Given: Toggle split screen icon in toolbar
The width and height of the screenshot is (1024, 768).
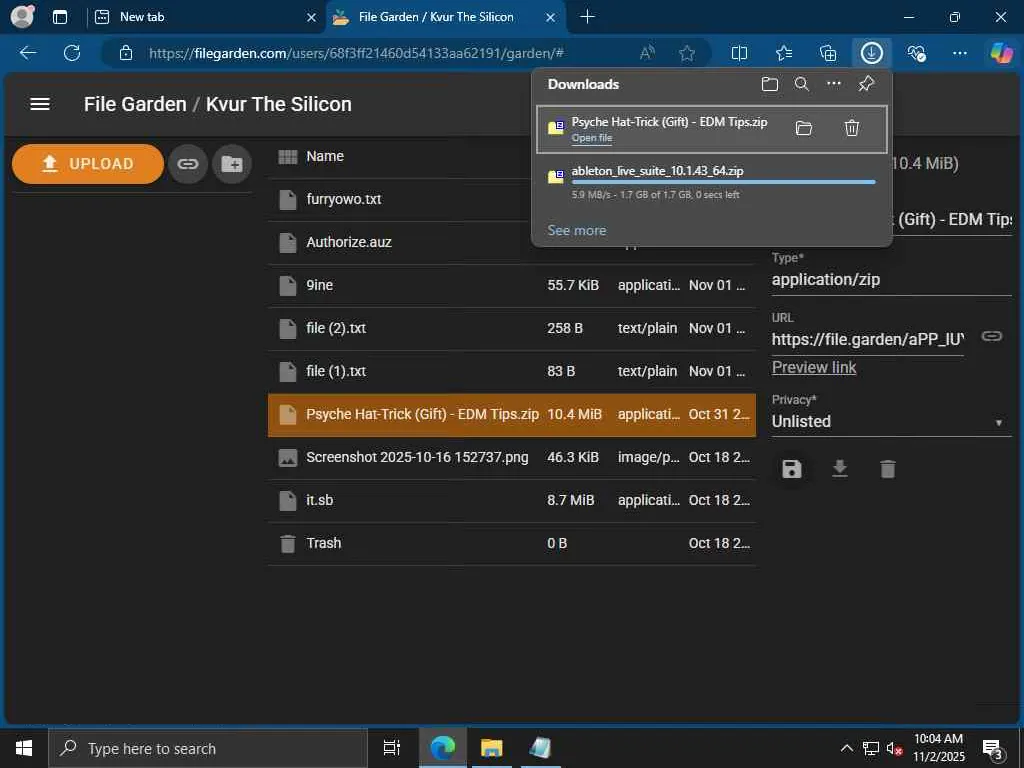Looking at the screenshot, I should pyautogui.click(x=739, y=53).
